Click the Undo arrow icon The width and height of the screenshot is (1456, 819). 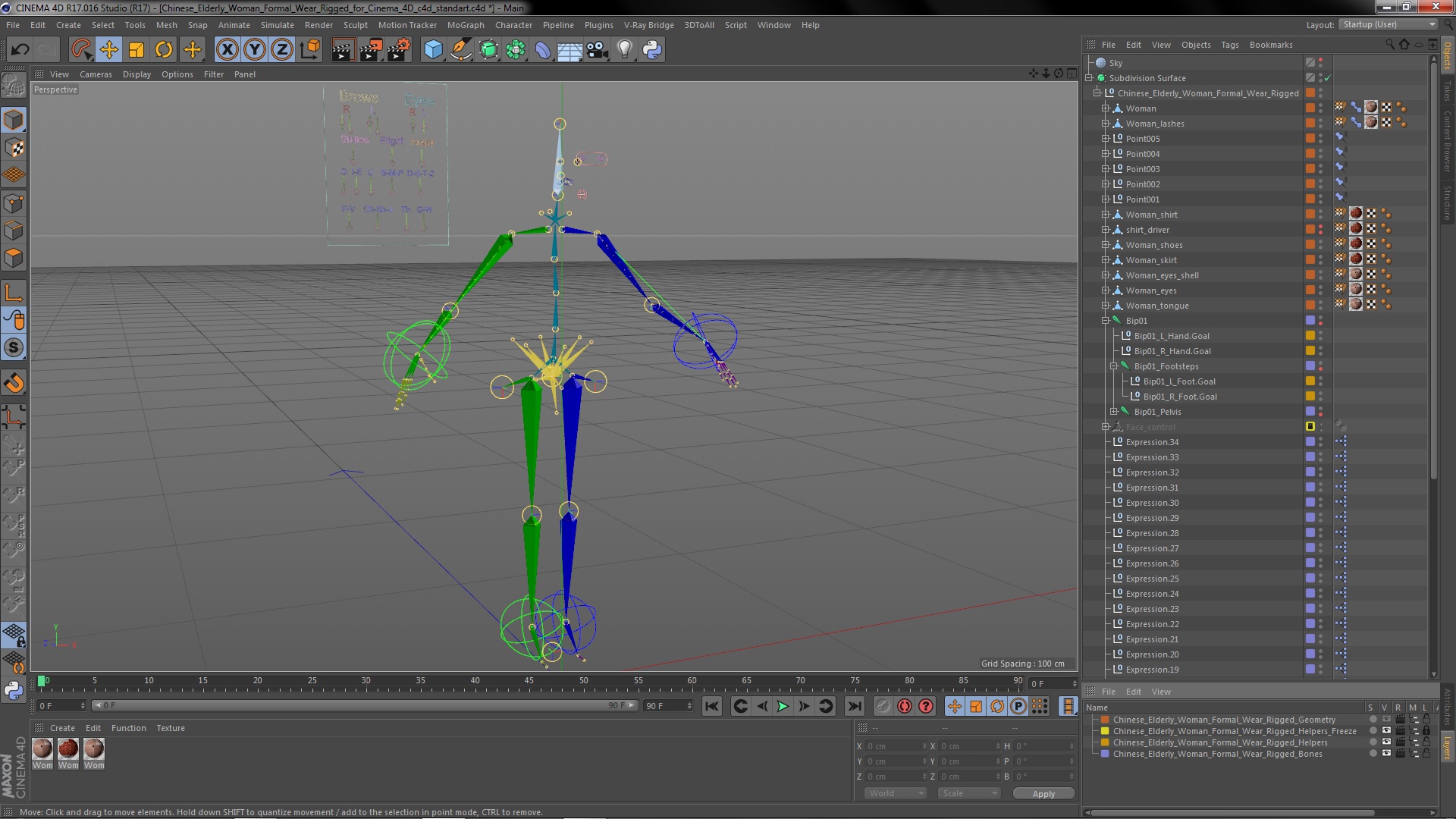20,50
